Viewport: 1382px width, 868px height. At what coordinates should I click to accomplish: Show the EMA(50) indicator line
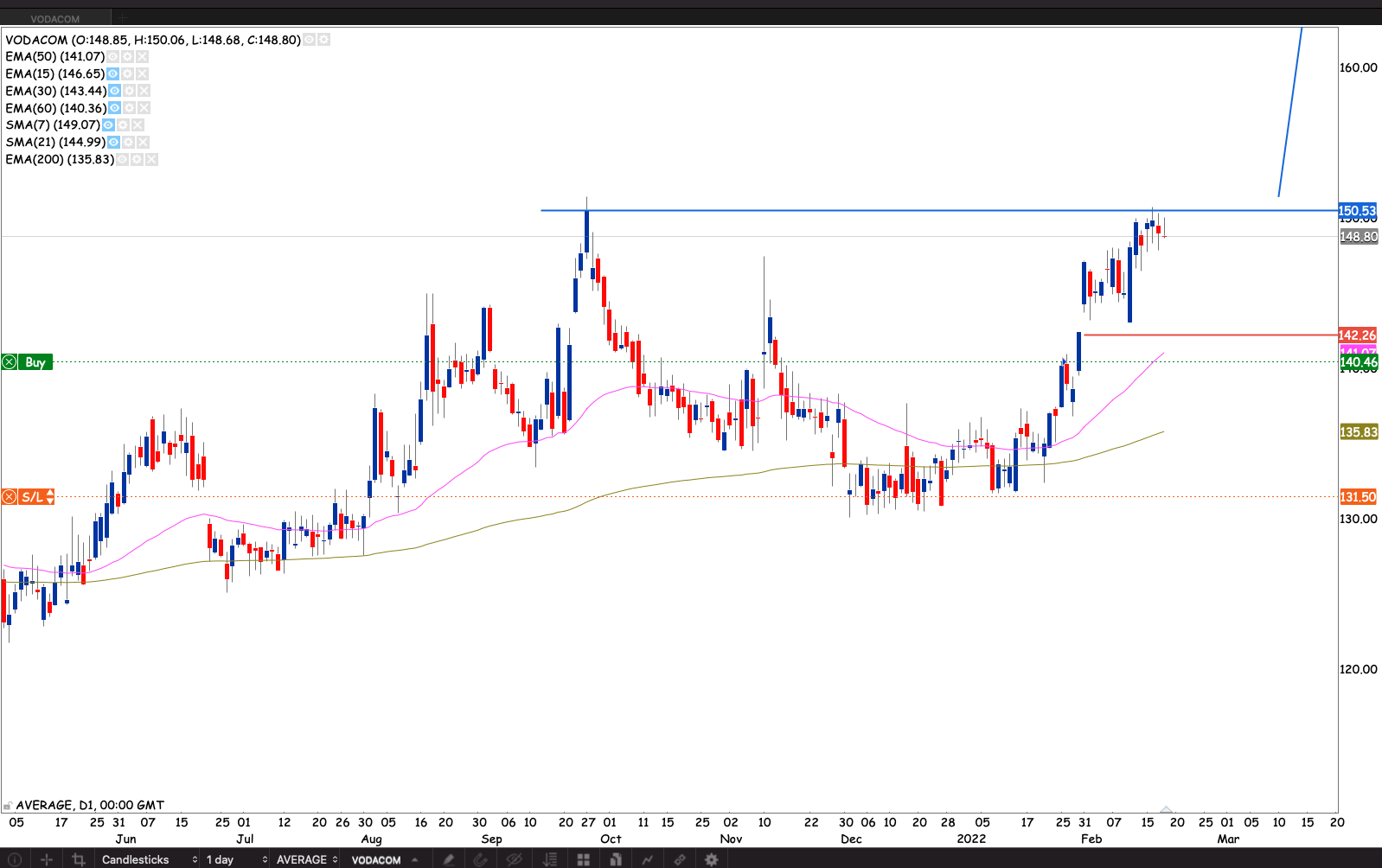pos(113,57)
